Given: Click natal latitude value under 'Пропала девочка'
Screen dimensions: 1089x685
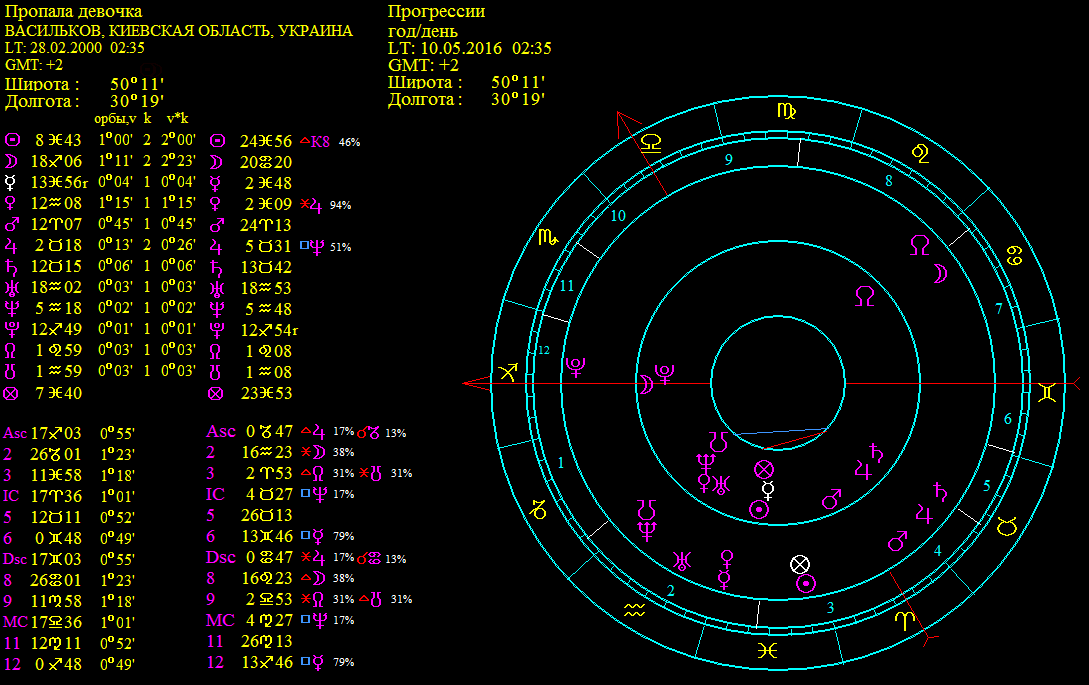Looking at the screenshot, I should point(137,84).
